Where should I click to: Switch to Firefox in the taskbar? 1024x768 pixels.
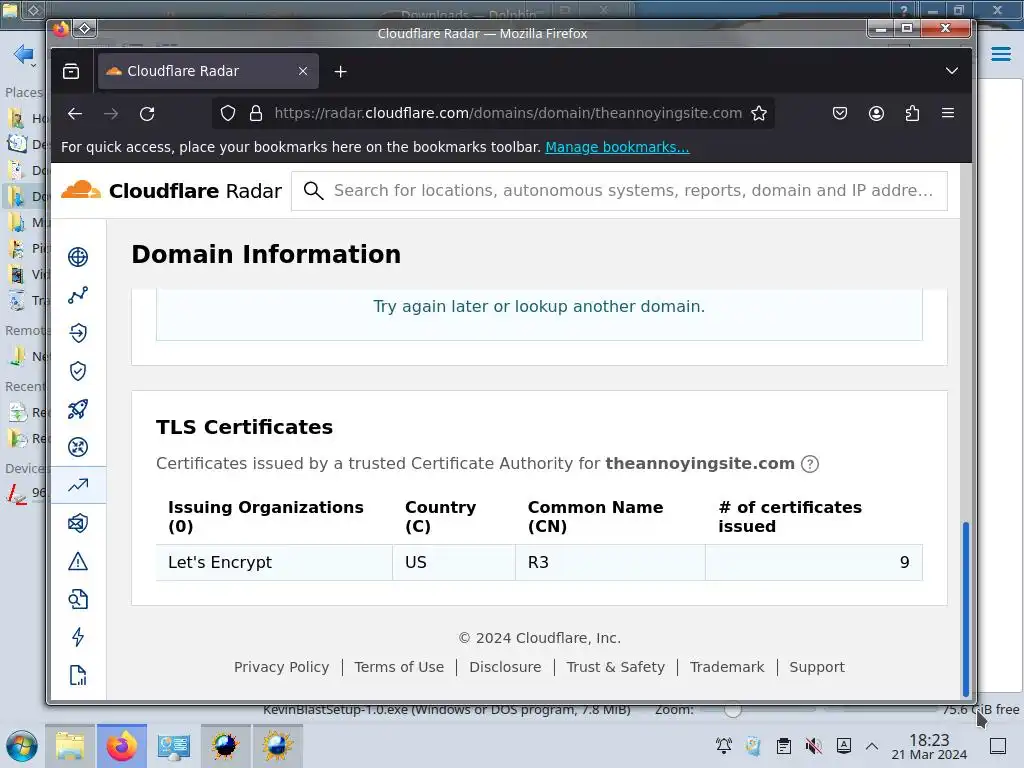122,746
